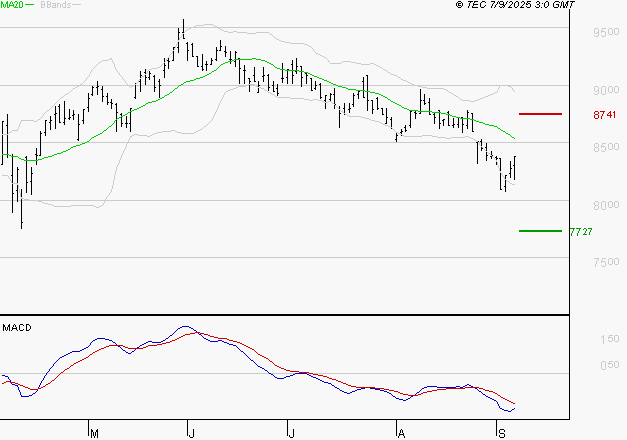Click the red 8741 resistance value
The height and width of the screenshot is (440, 627).
pyautogui.click(x=605, y=115)
